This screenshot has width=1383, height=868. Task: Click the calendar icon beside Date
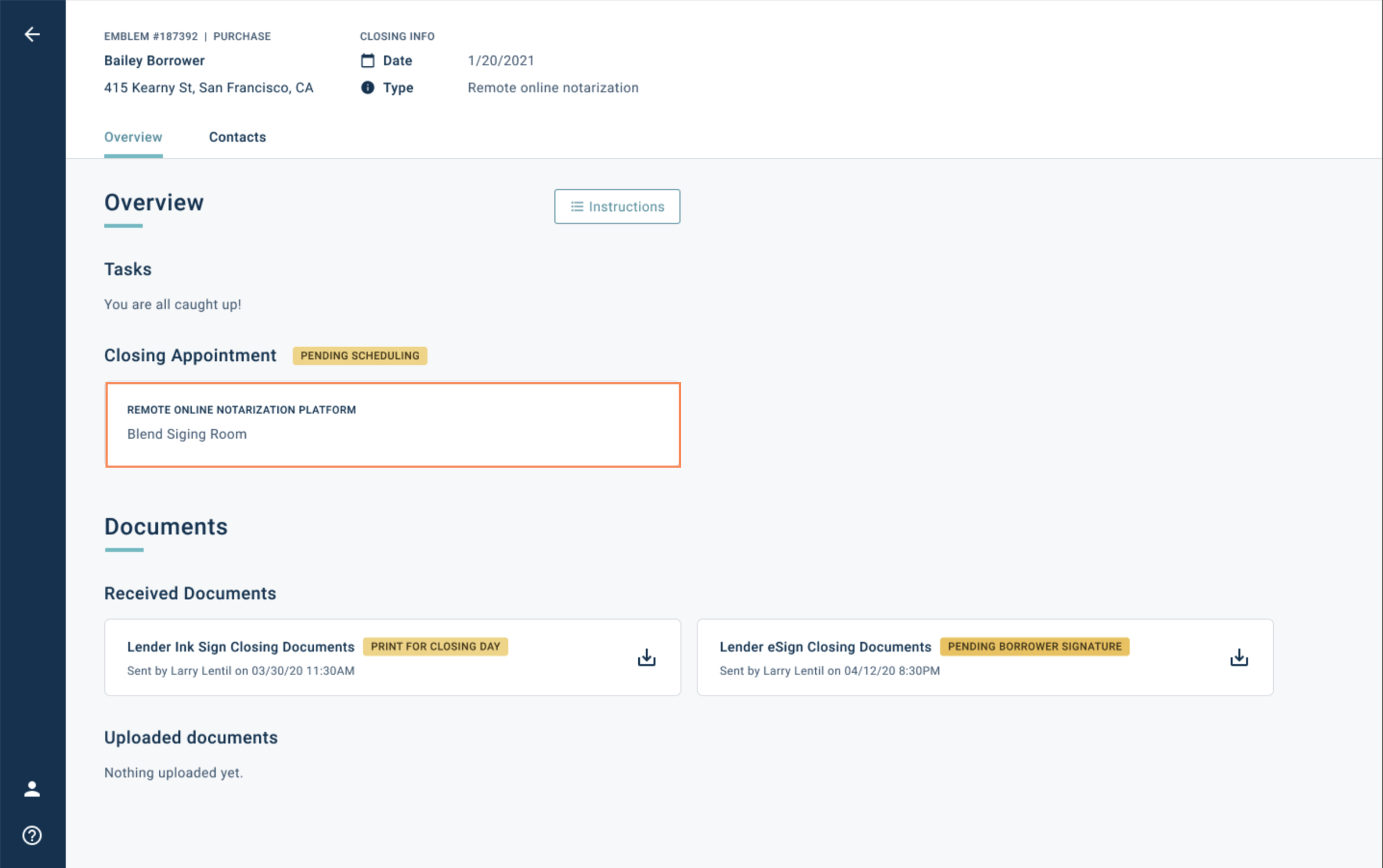(367, 60)
